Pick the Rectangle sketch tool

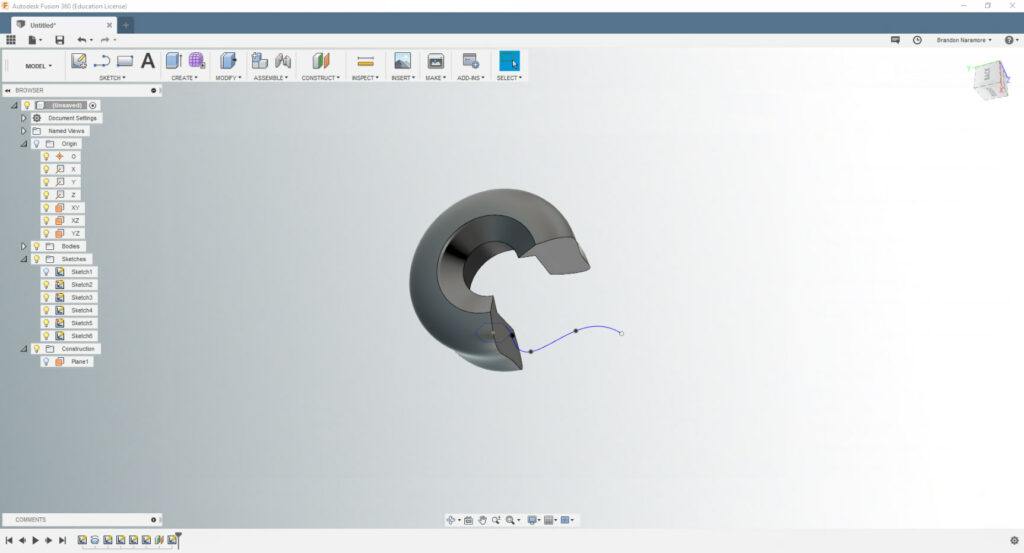pos(125,61)
